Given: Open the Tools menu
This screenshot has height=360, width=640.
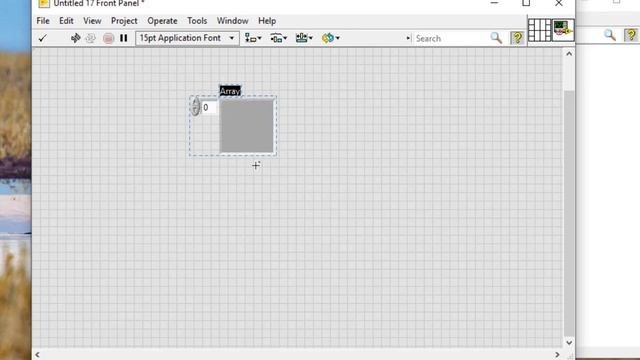Looking at the screenshot, I should pos(197,21).
